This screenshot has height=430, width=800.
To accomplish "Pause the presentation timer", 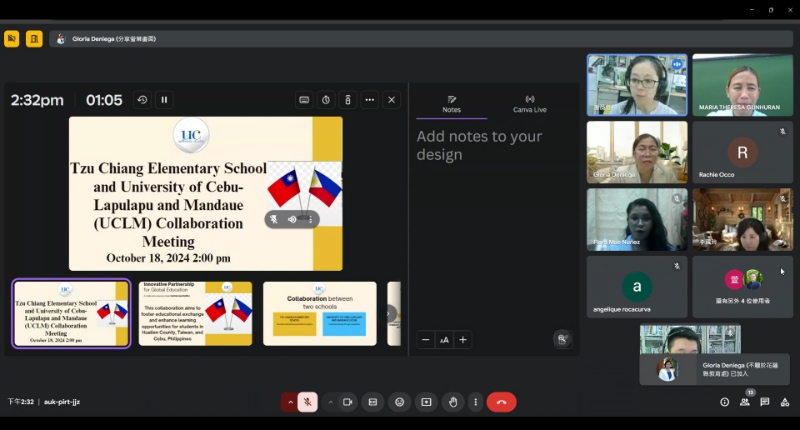I will [x=165, y=100].
